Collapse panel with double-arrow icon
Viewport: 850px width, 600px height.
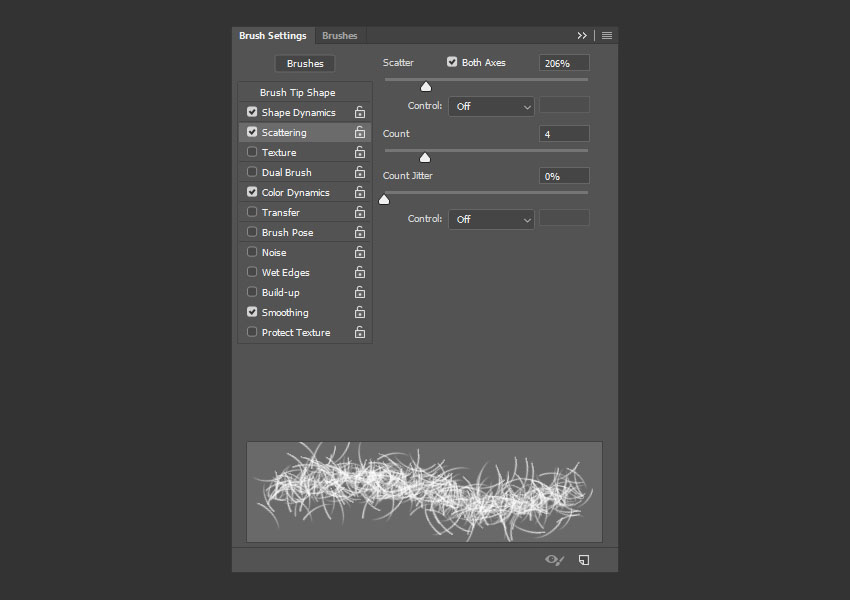582,36
